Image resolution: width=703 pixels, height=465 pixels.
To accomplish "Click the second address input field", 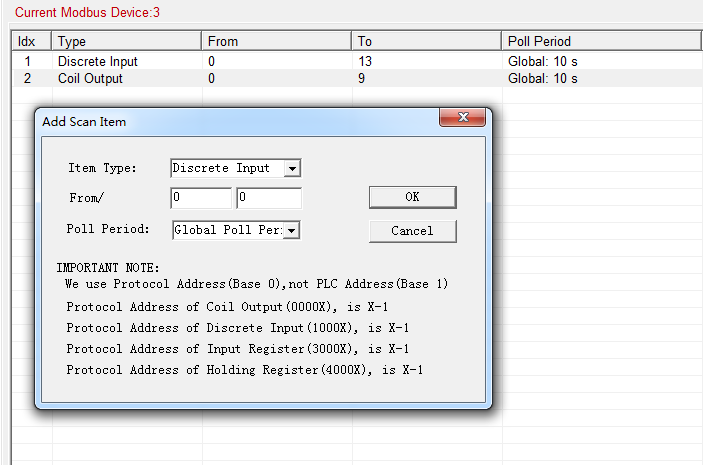I will click(268, 198).
